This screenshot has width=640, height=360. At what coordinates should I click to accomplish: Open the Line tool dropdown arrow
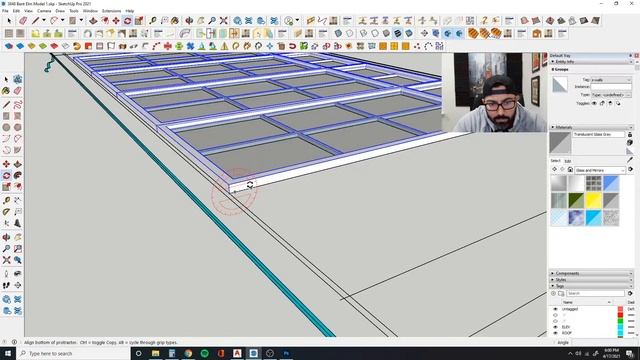click(44, 20)
